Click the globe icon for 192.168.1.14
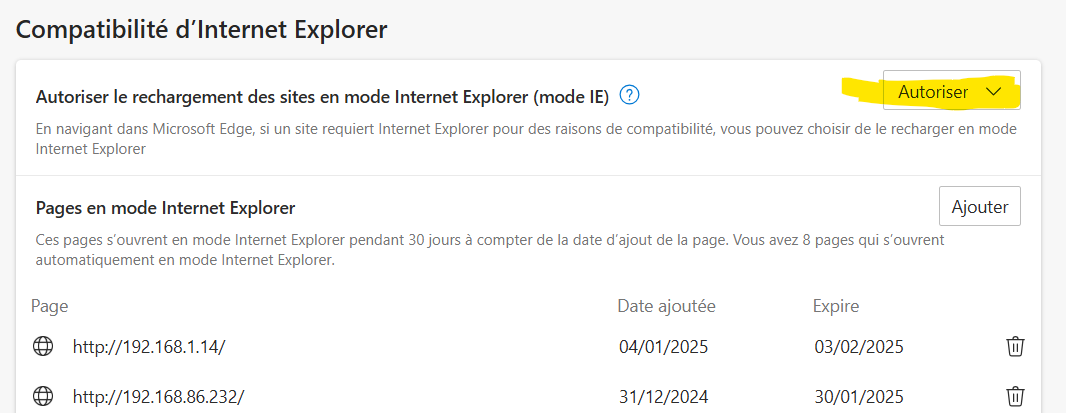The height and width of the screenshot is (413, 1066). (x=43, y=346)
